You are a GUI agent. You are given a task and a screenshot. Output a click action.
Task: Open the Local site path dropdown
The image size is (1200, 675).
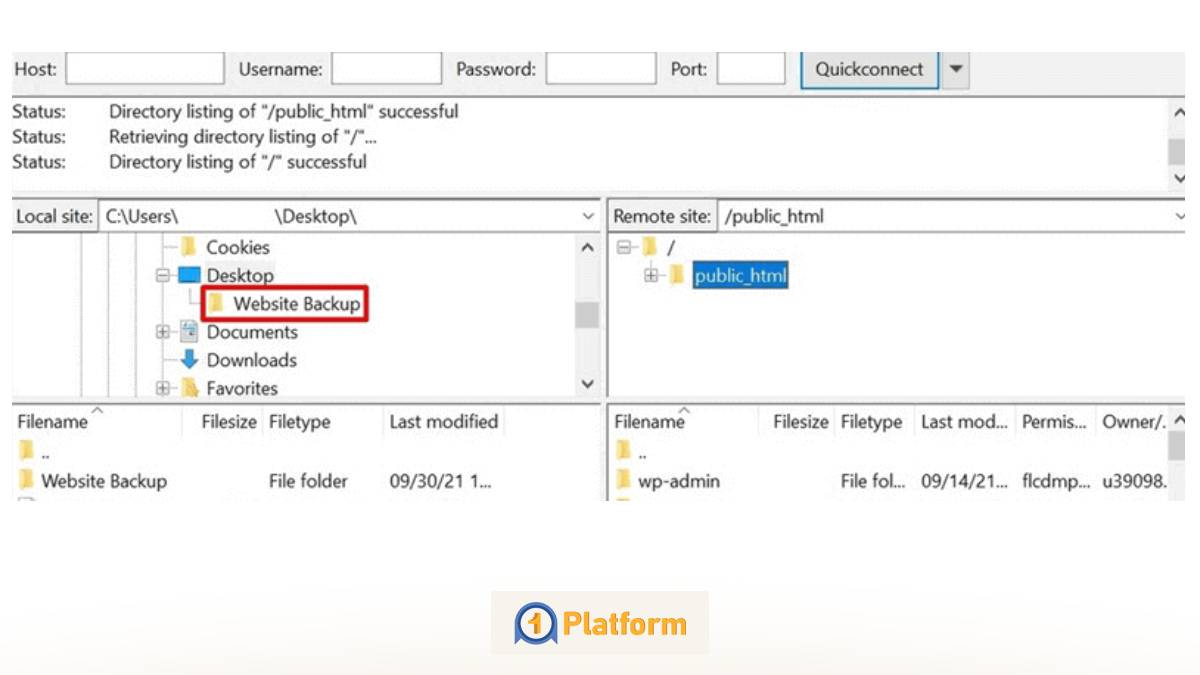(x=588, y=215)
